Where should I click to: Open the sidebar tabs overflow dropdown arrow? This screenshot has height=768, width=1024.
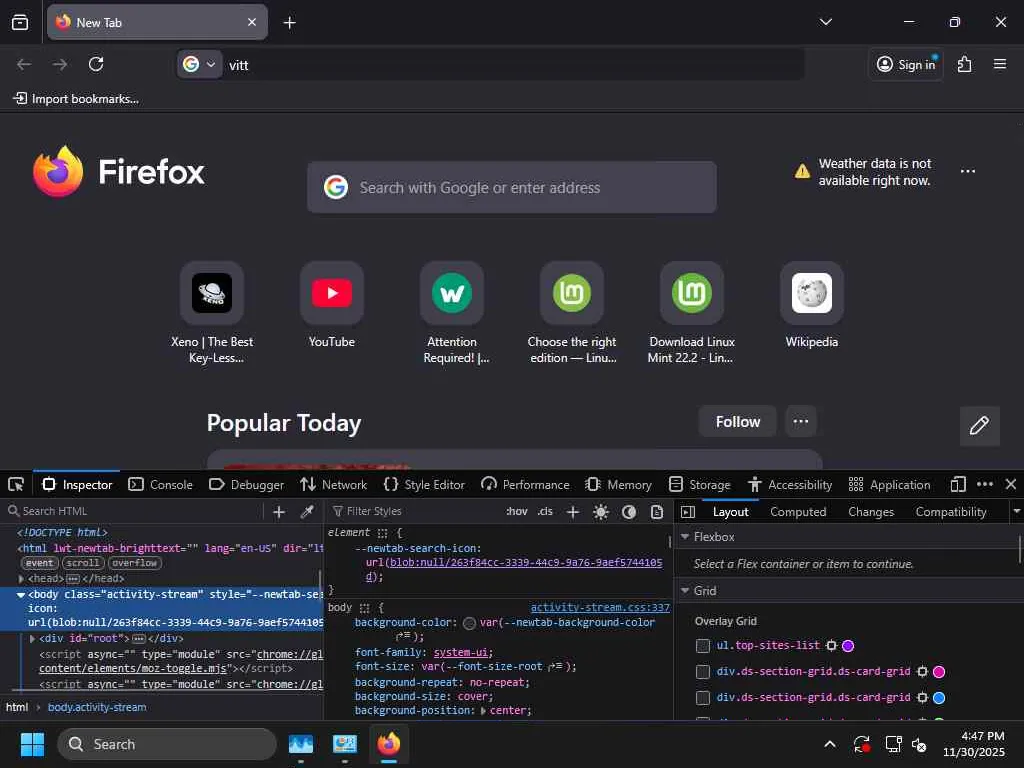[x=1016, y=511]
